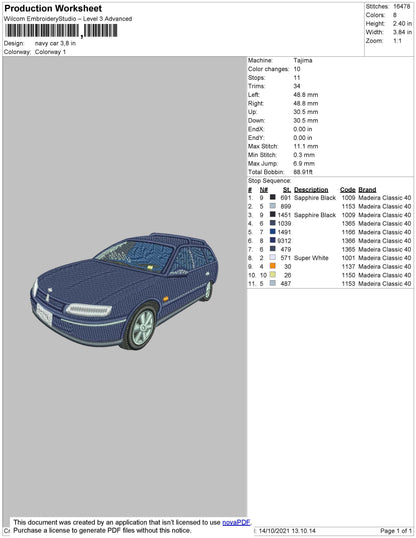Click the Total Bobbin value '88.91ft'
Screen dimensions: 416x538
303,172
